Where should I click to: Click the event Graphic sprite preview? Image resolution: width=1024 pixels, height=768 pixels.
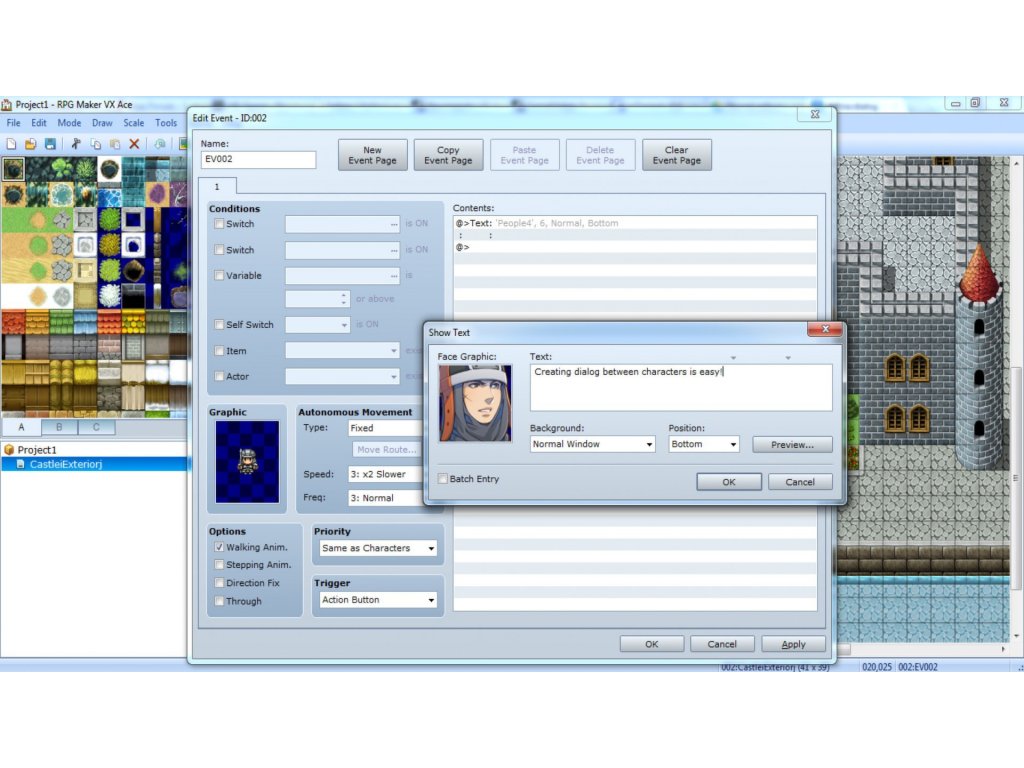(247, 461)
